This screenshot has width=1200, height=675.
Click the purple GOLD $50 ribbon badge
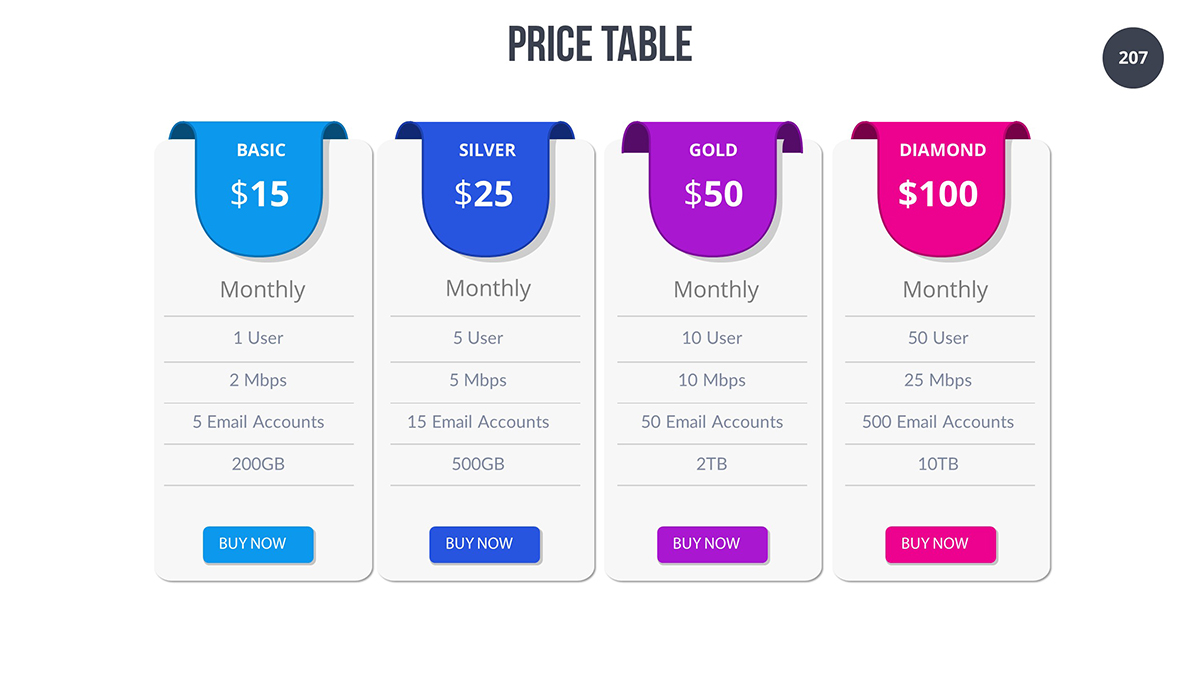(713, 185)
